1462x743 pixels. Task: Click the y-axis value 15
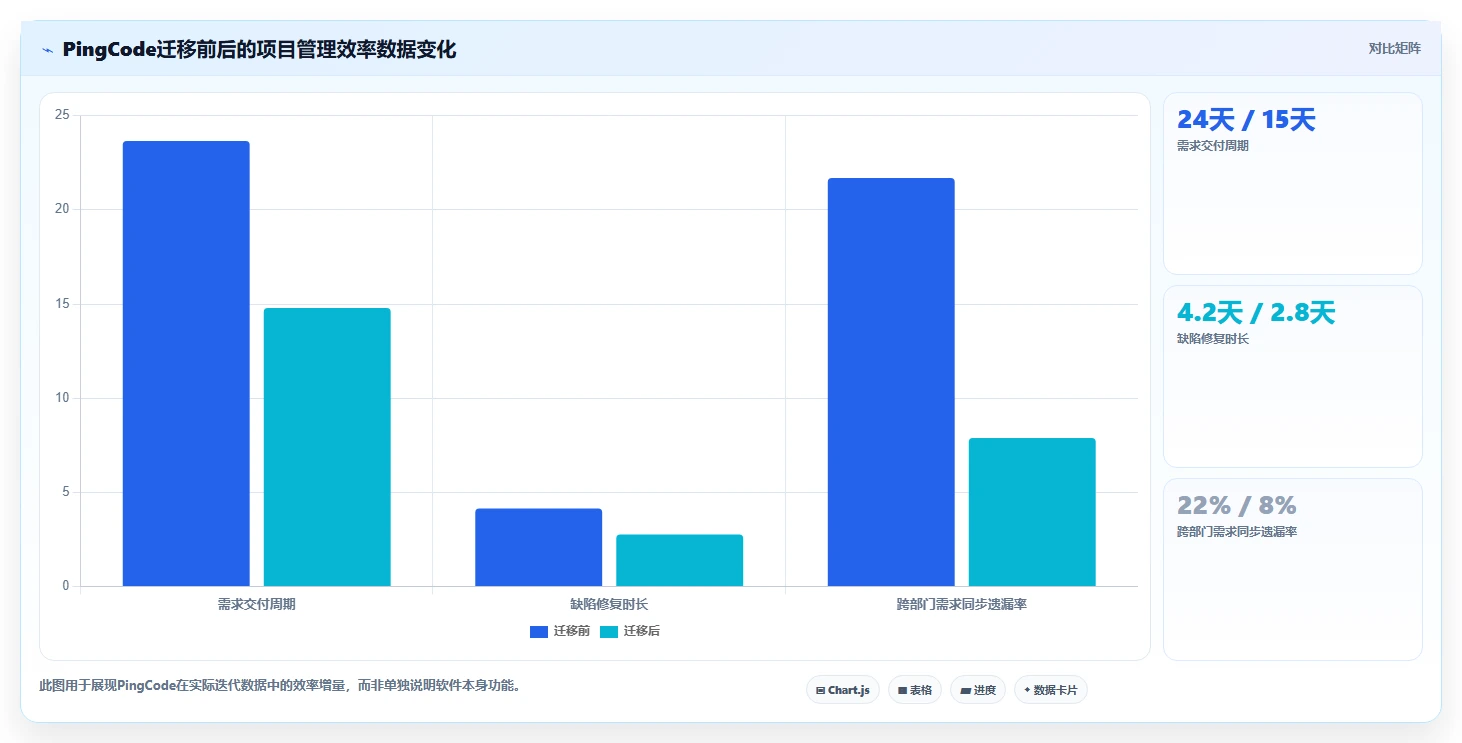tap(62, 304)
